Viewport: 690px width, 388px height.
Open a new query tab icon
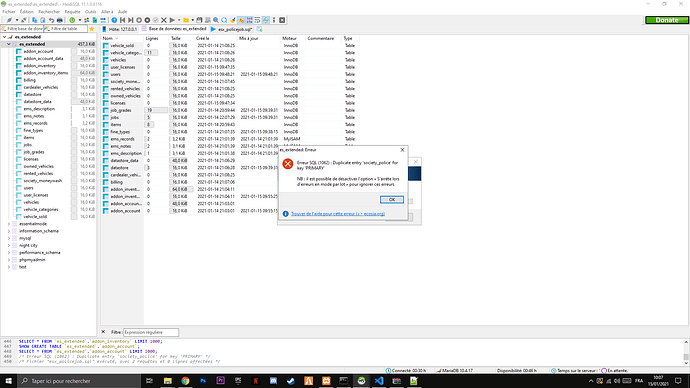click(x=260, y=29)
